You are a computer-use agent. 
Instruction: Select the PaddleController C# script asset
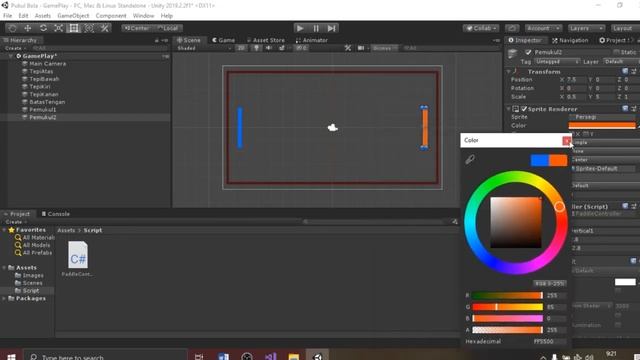[x=78, y=259]
